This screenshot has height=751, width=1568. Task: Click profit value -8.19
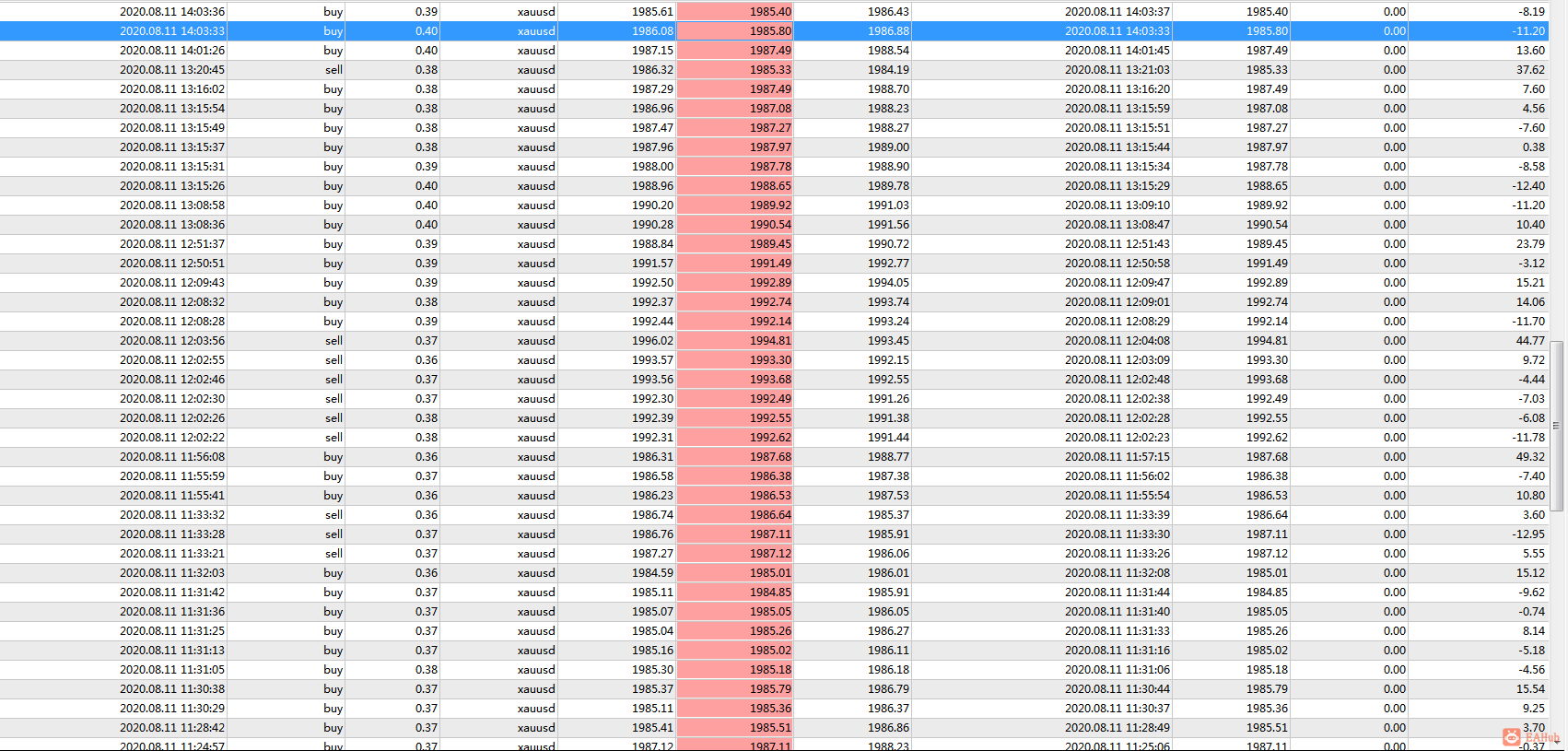[x=1532, y=12]
